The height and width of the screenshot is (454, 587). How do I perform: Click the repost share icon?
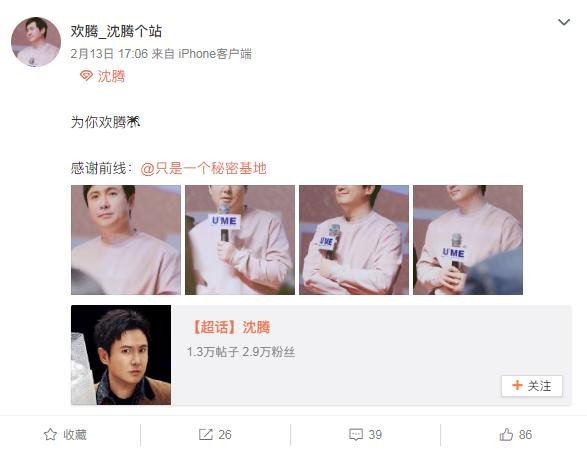[206, 435]
